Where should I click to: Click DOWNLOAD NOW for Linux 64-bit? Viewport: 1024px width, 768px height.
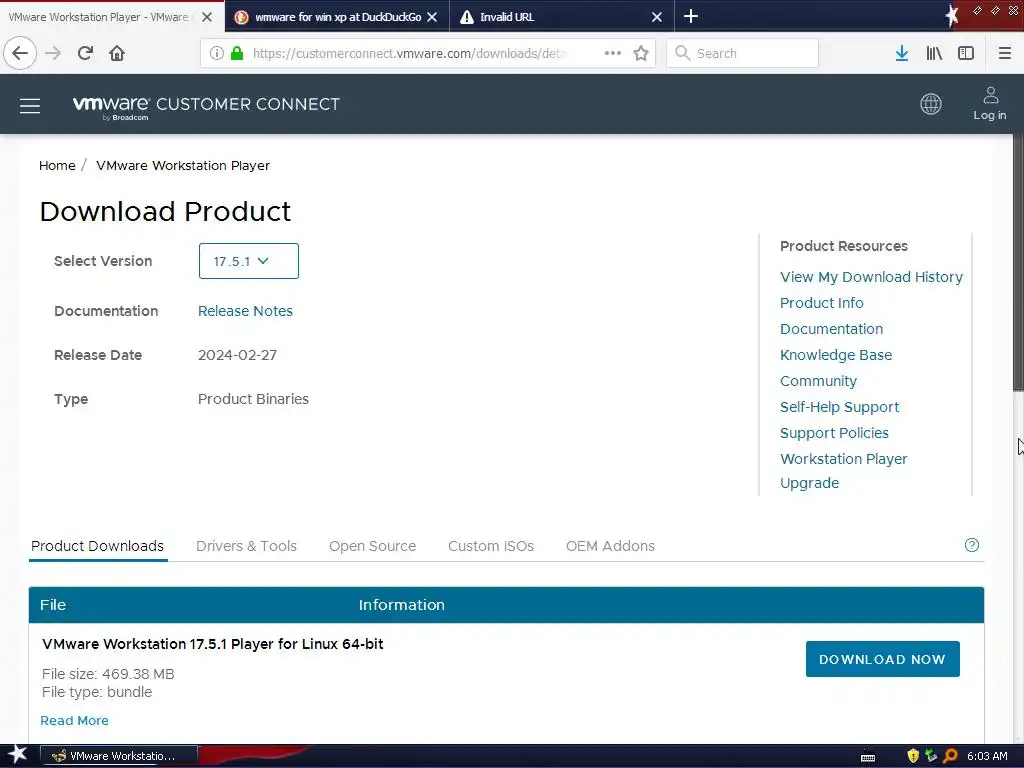click(x=882, y=659)
